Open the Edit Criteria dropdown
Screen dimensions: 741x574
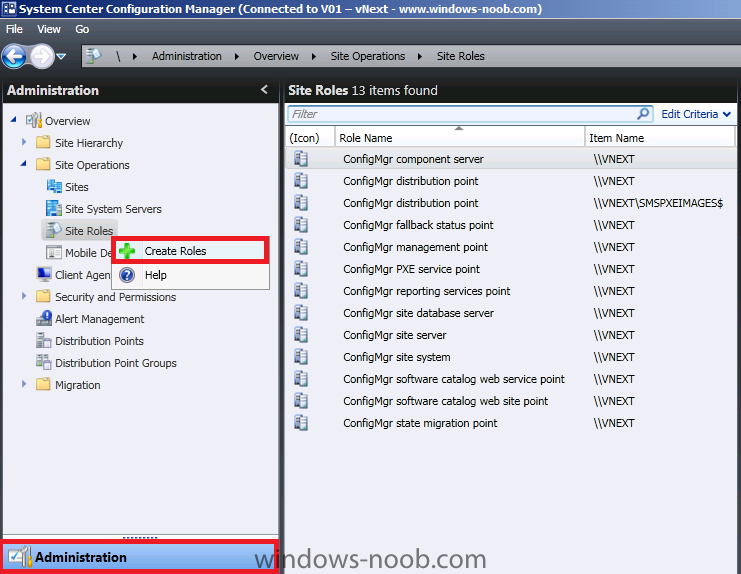point(696,114)
